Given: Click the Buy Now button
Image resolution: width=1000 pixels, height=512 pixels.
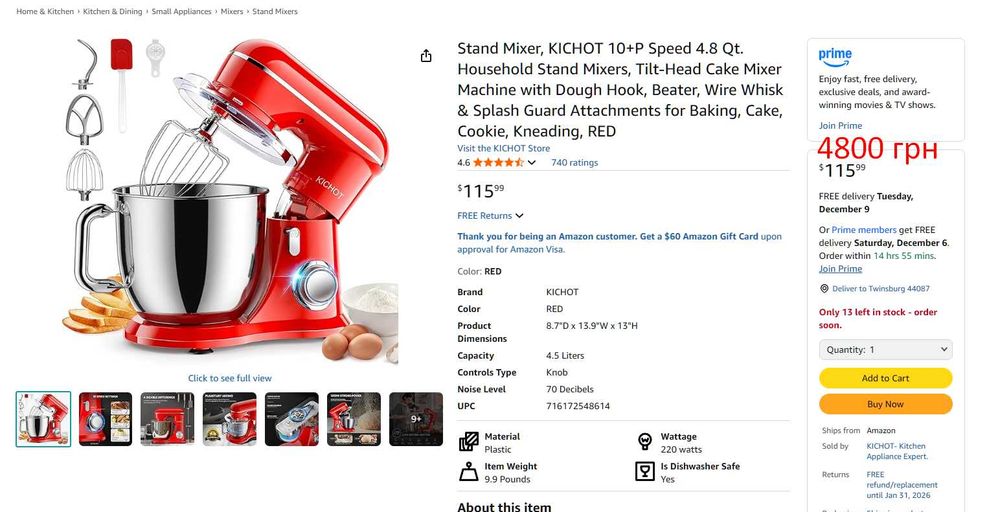Looking at the screenshot, I should 886,404.
